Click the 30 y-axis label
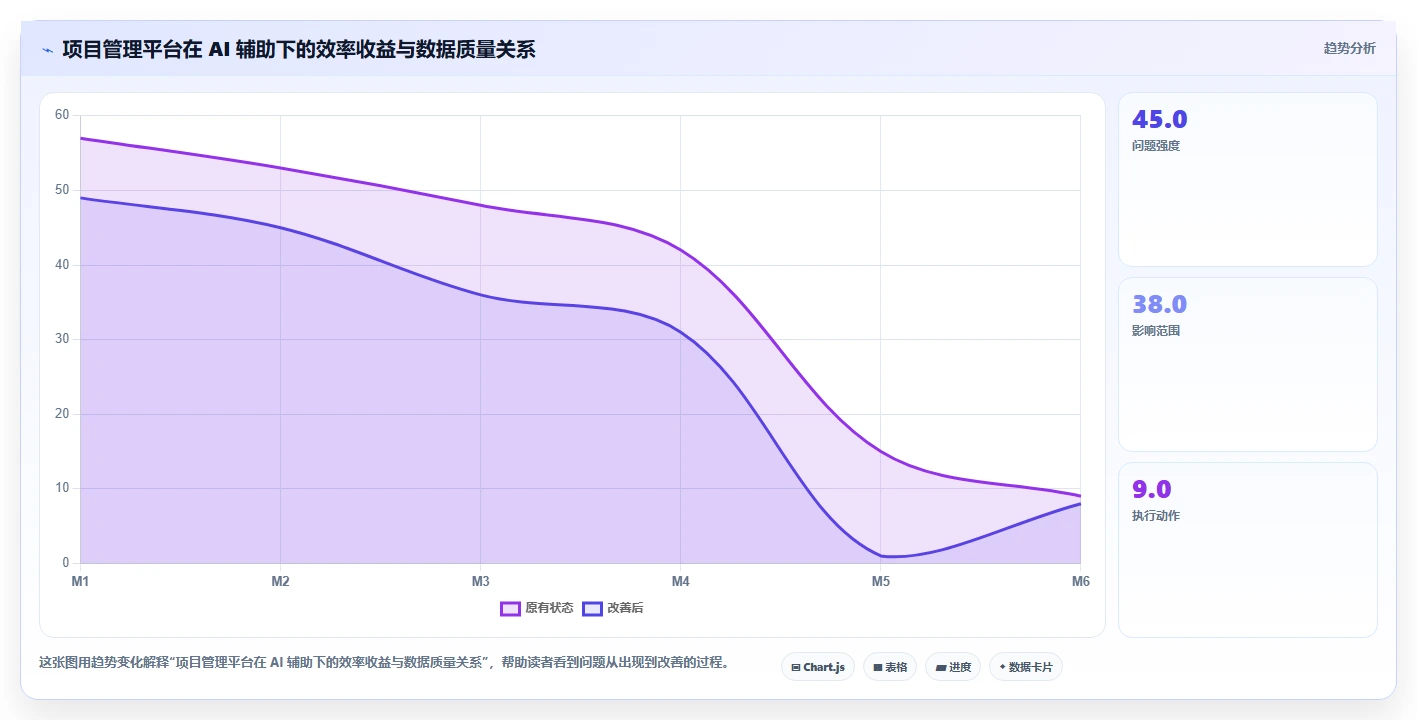 [x=62, y=339]
